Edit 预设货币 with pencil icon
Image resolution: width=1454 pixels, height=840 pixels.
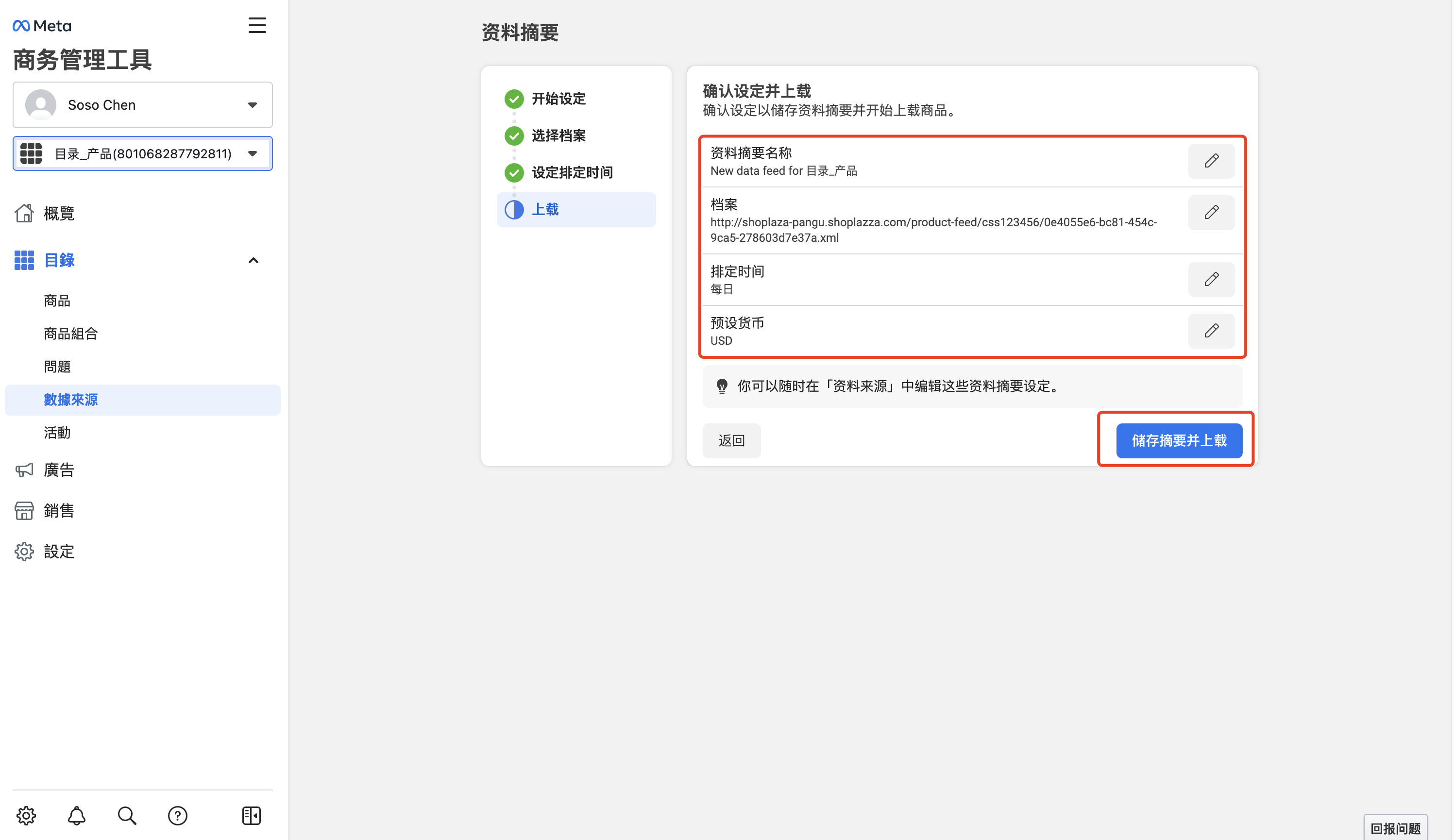click(1212, 331)
